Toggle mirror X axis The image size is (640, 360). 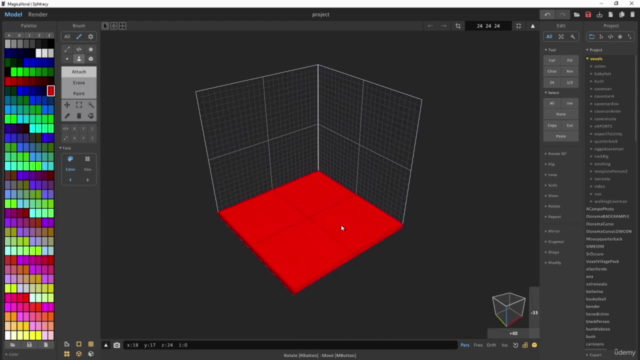74,129
